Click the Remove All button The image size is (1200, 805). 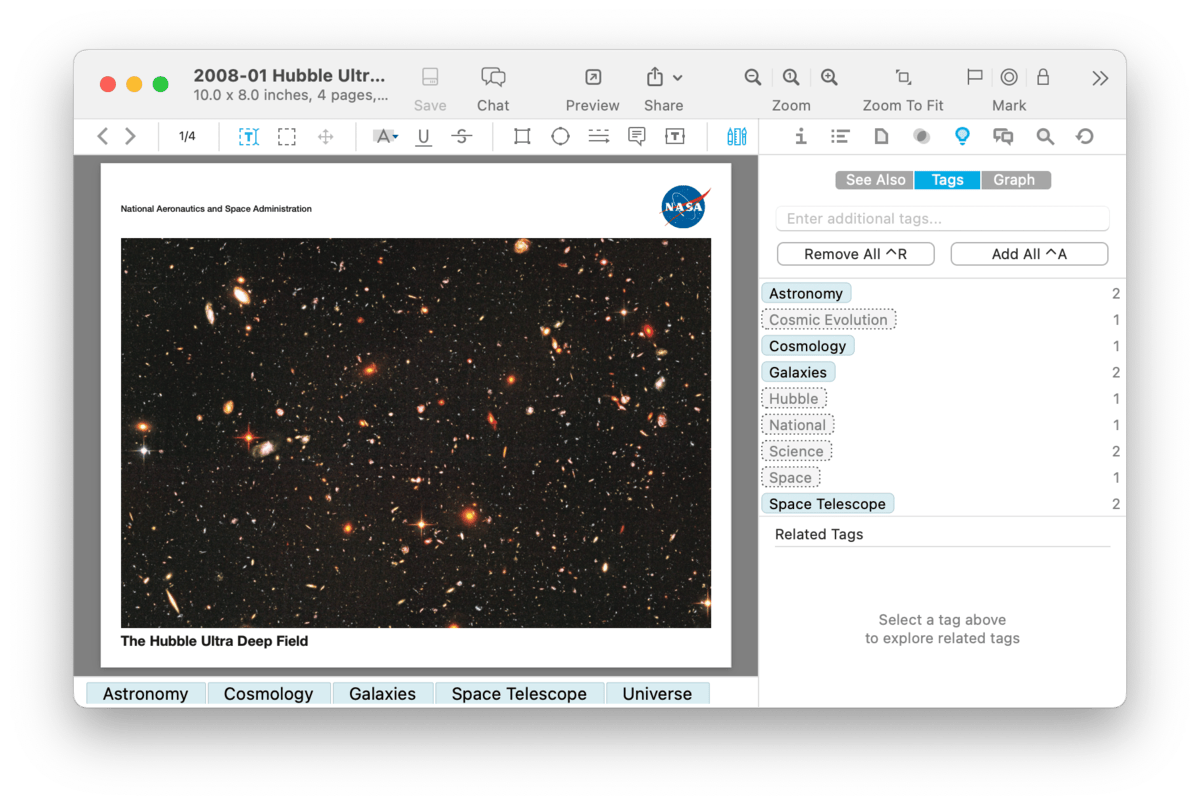pos(855,254)
